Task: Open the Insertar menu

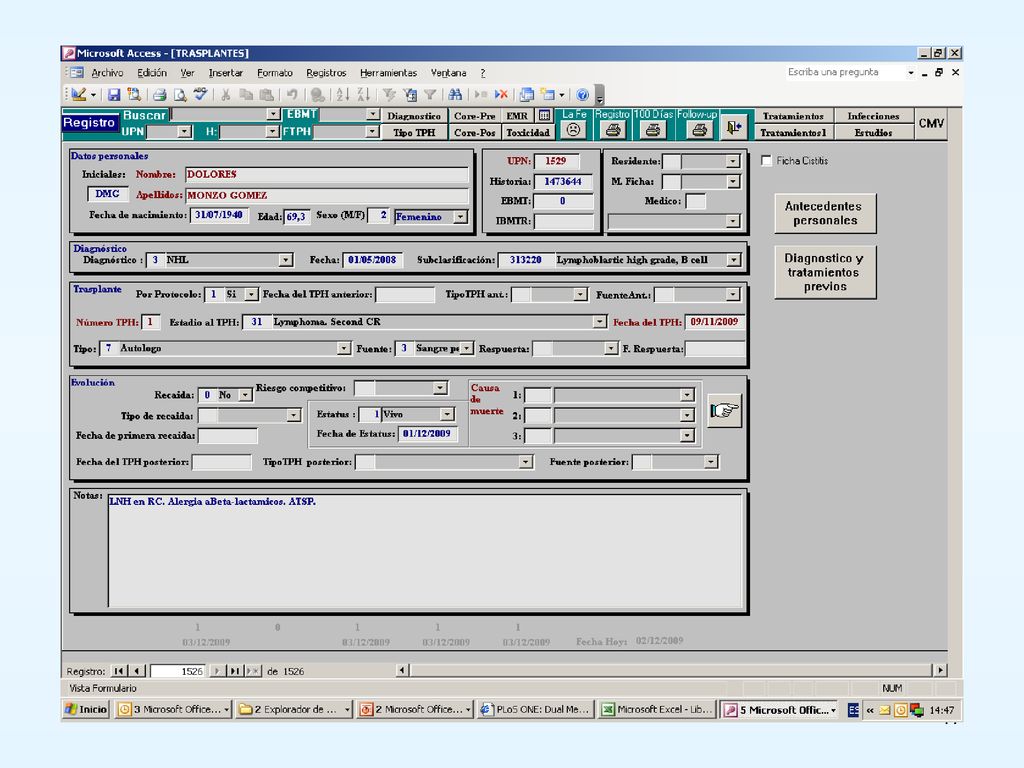Action: pyautogui.click(x=225, y=73)
